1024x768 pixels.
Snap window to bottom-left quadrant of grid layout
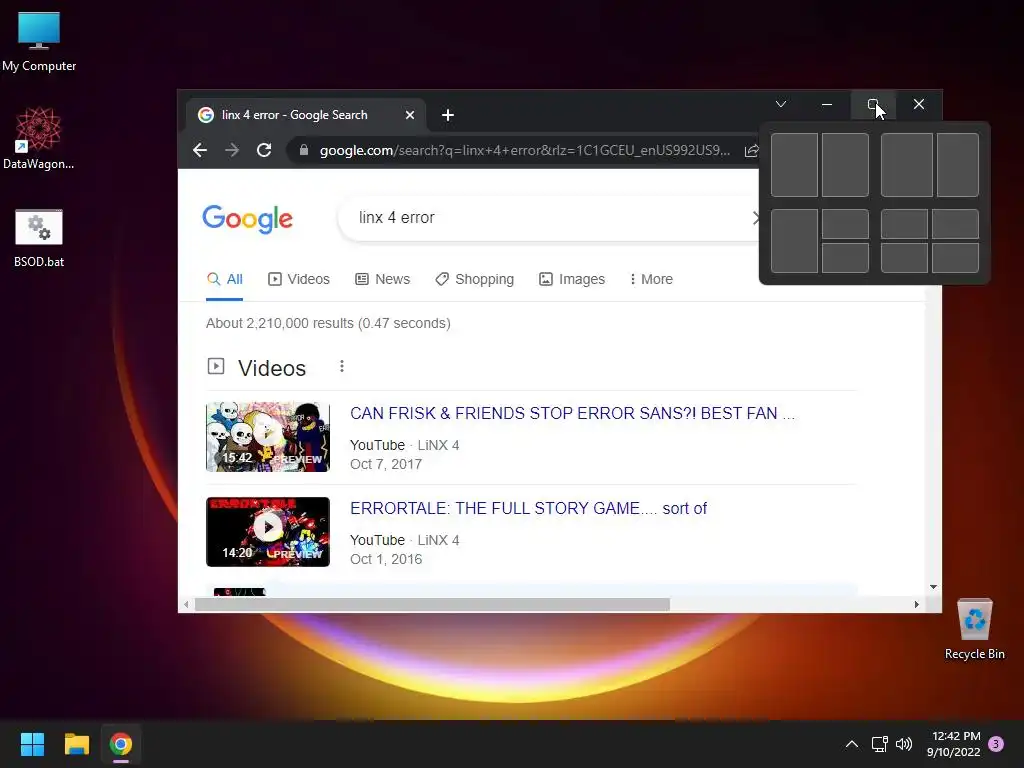point(904,257)
